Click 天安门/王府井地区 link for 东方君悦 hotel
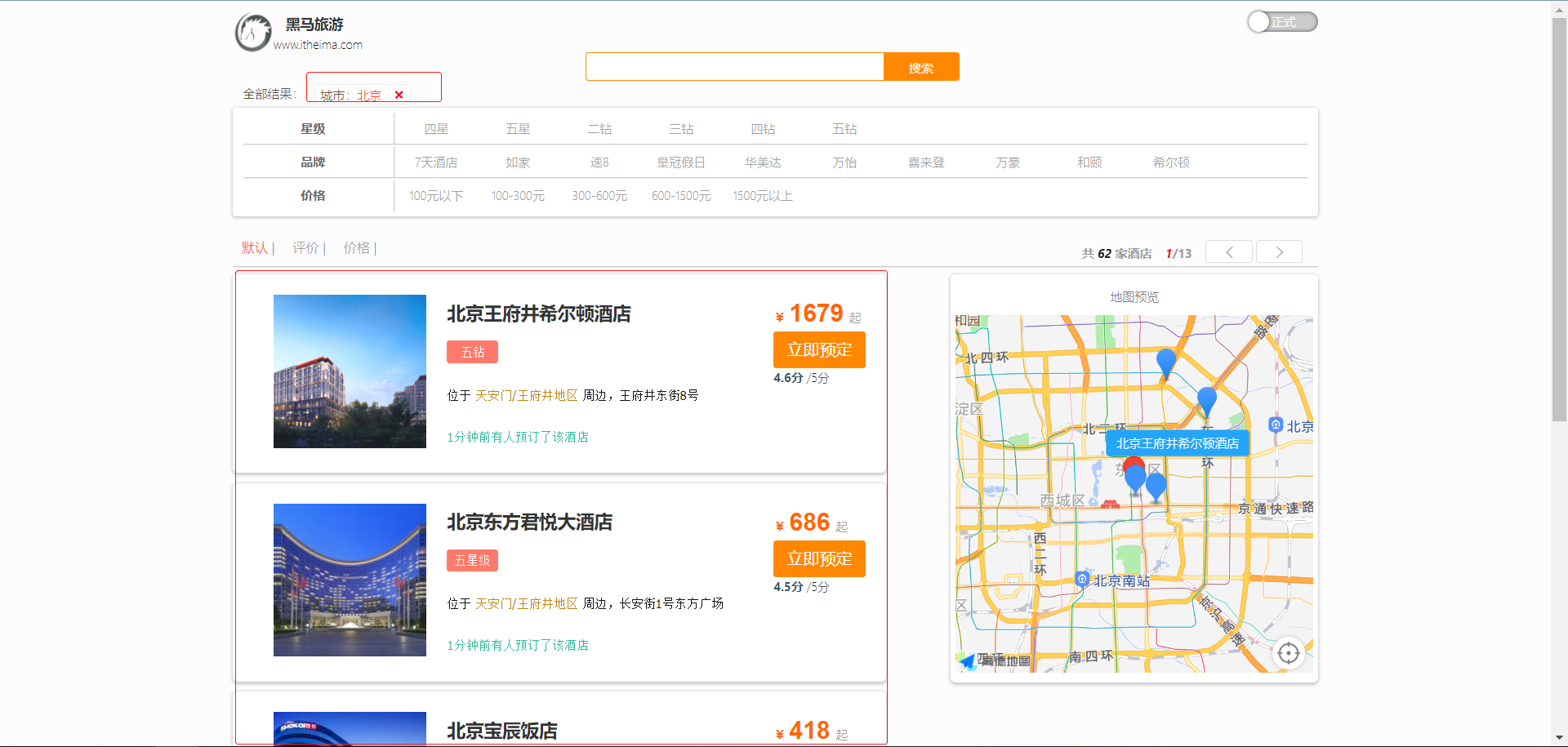Screen dimensions: 1568x747 [x=526, y=603]
